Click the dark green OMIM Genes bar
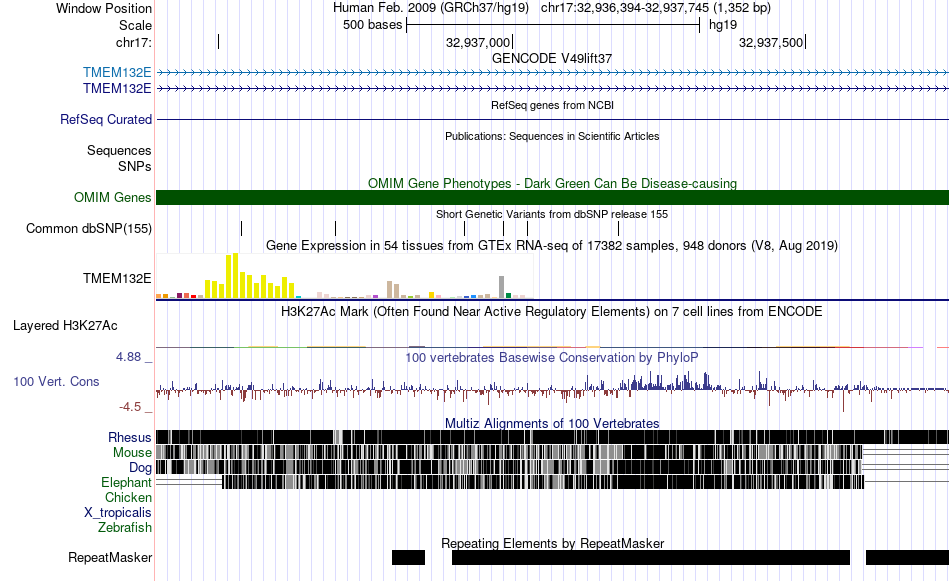Image resolution: width=950 pixels, height=581 pixels. [x=552, y=198]
